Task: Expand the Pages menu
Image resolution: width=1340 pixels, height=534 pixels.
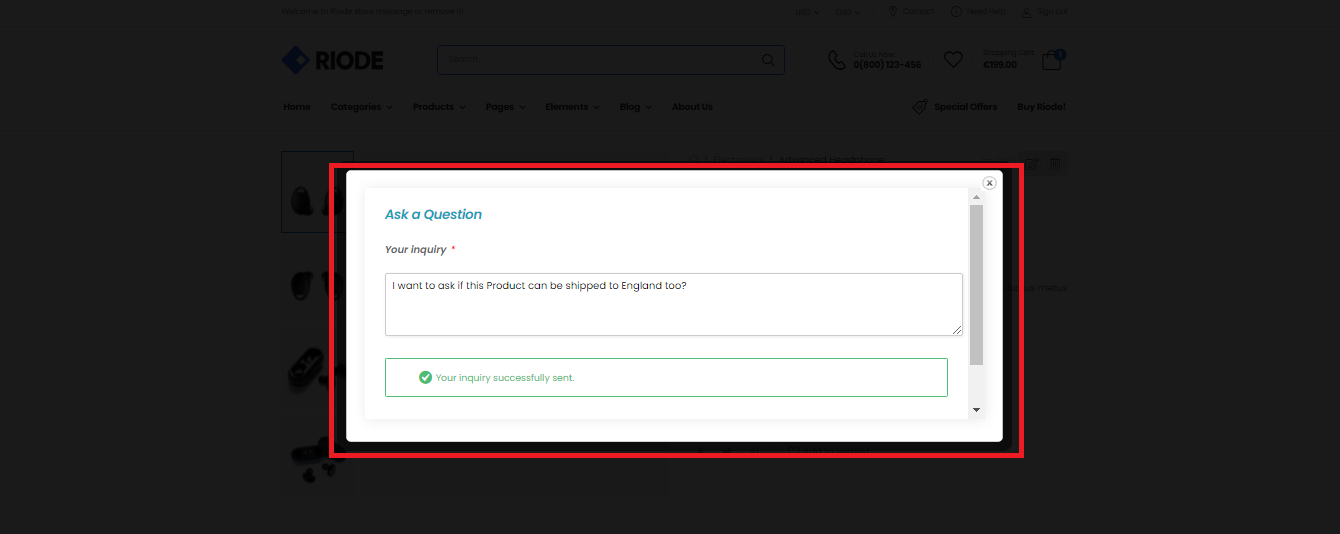Action: tap(505, 107)
